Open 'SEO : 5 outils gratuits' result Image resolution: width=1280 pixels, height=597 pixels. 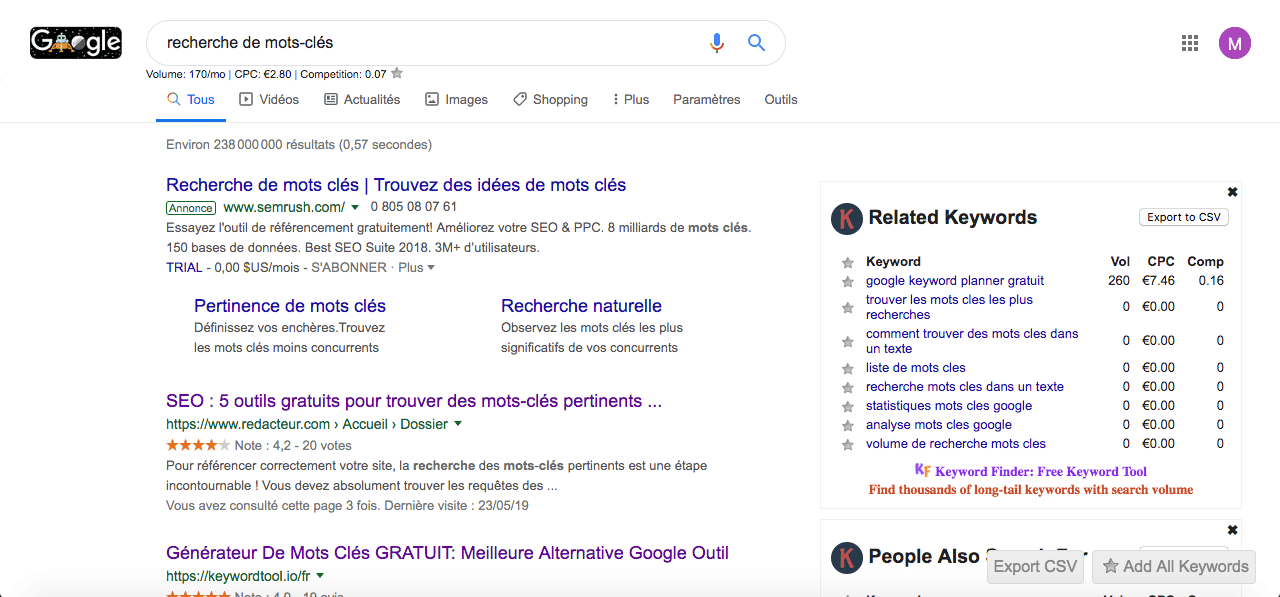click(414, 401)
